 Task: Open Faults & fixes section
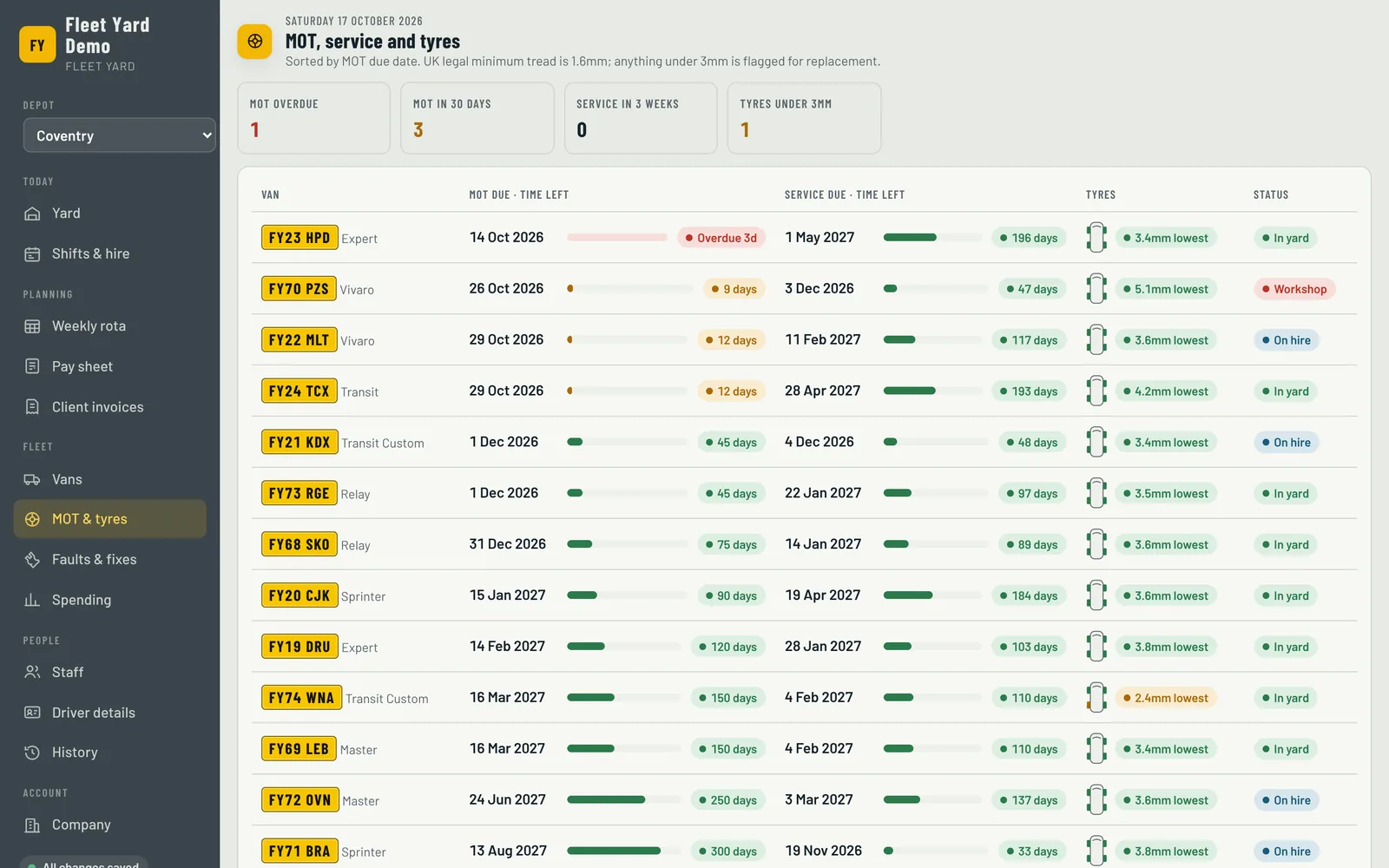109,560
